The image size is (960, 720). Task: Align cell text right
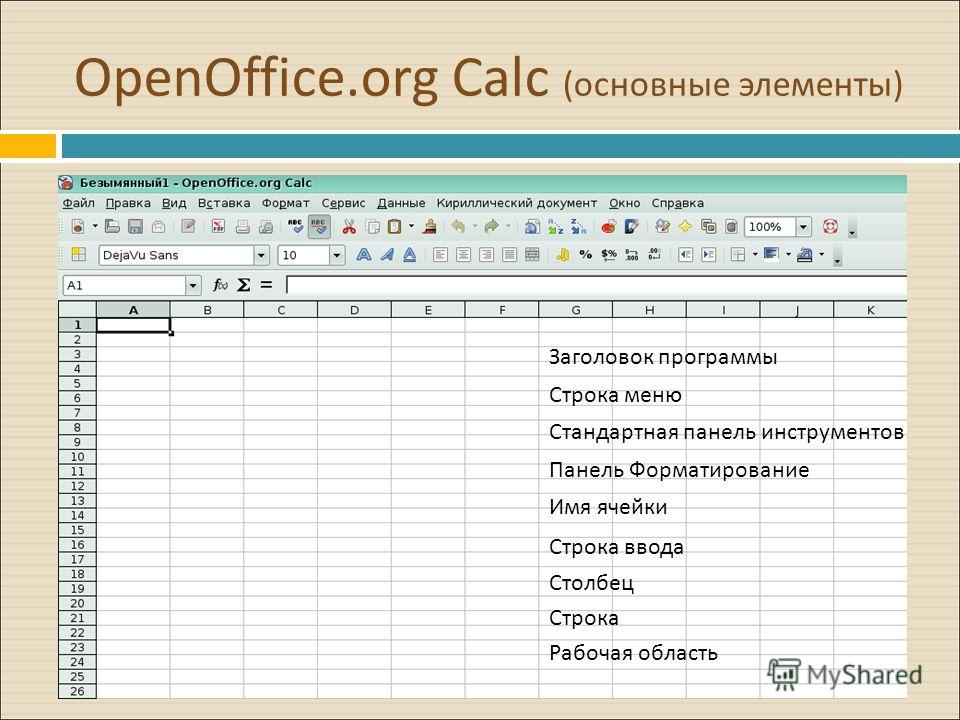pos(486,255)
